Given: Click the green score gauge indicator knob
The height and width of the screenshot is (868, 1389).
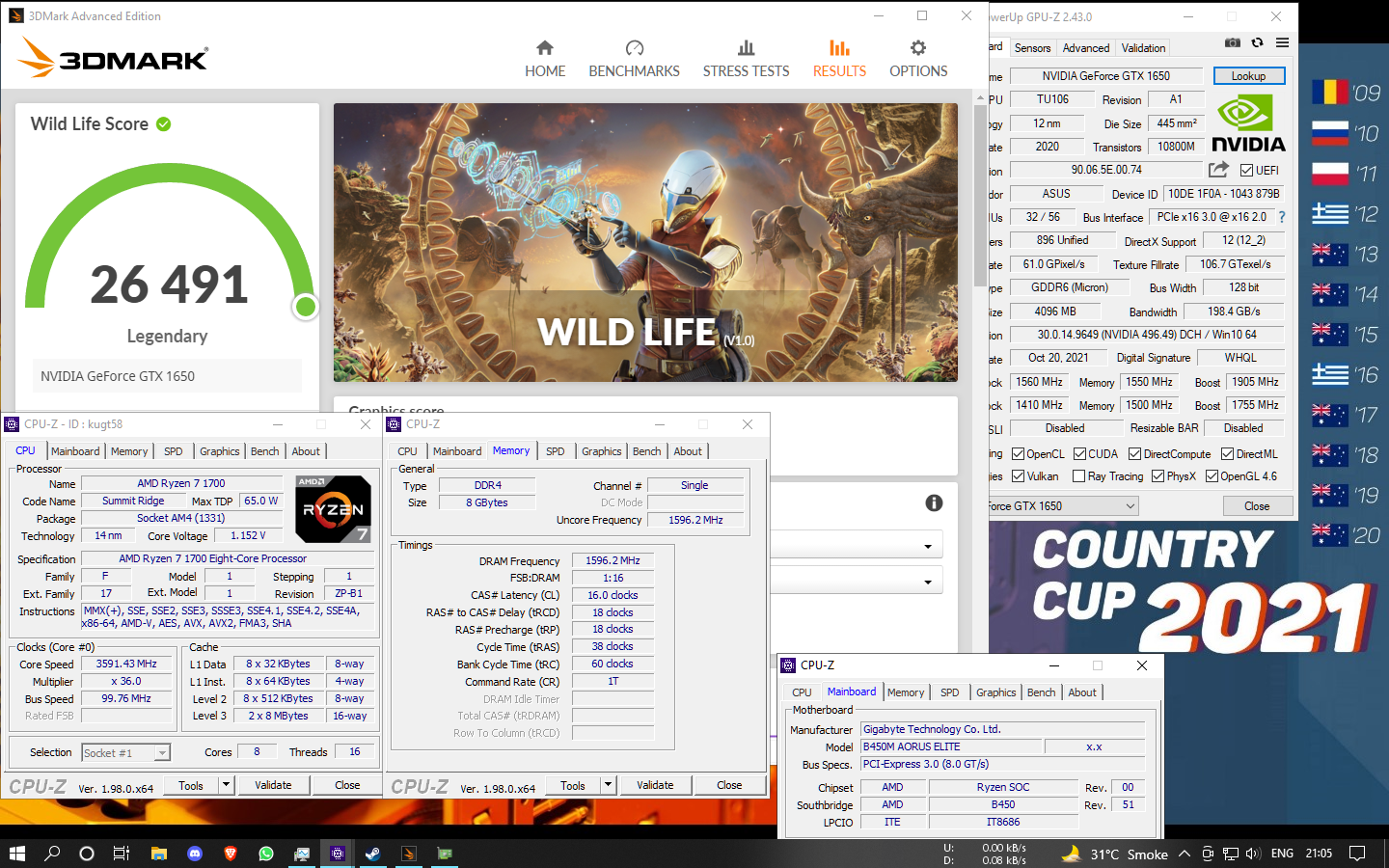Looking at the screenshot, I should [306, 307].
